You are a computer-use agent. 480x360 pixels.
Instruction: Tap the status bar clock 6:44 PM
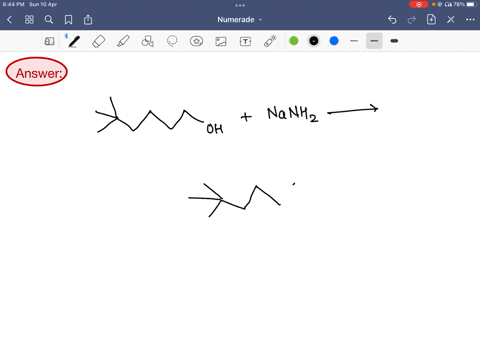point(13,4)
